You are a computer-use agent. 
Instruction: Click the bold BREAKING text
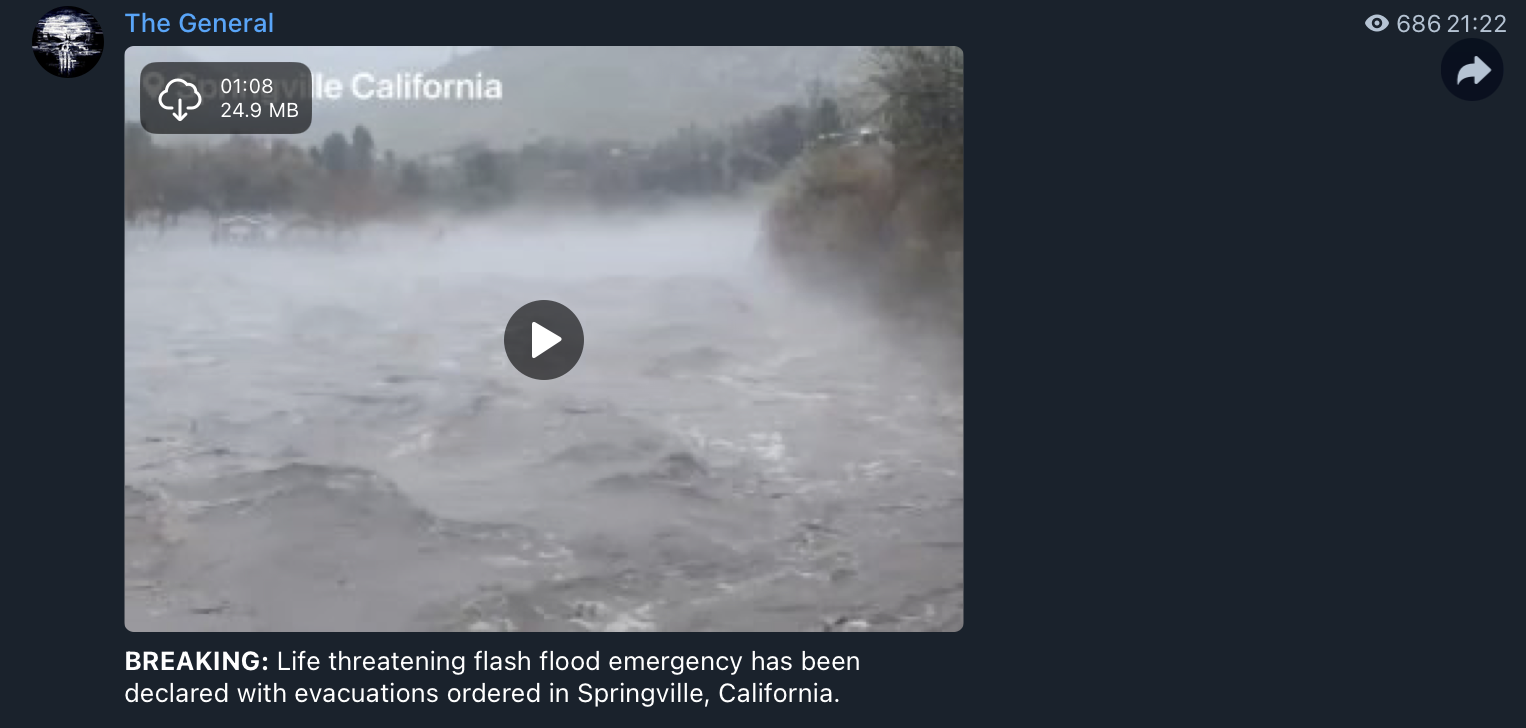[197, 661]
